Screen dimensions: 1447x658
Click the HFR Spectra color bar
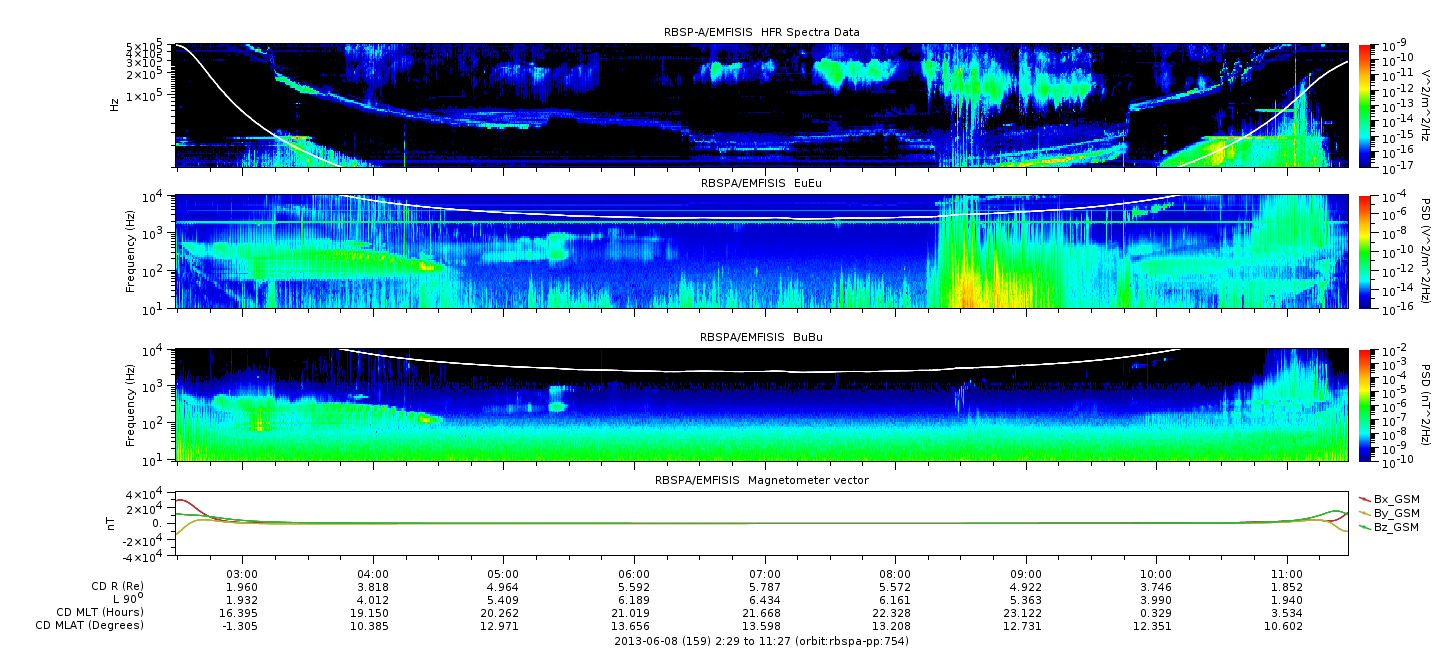pos(1363,105)
